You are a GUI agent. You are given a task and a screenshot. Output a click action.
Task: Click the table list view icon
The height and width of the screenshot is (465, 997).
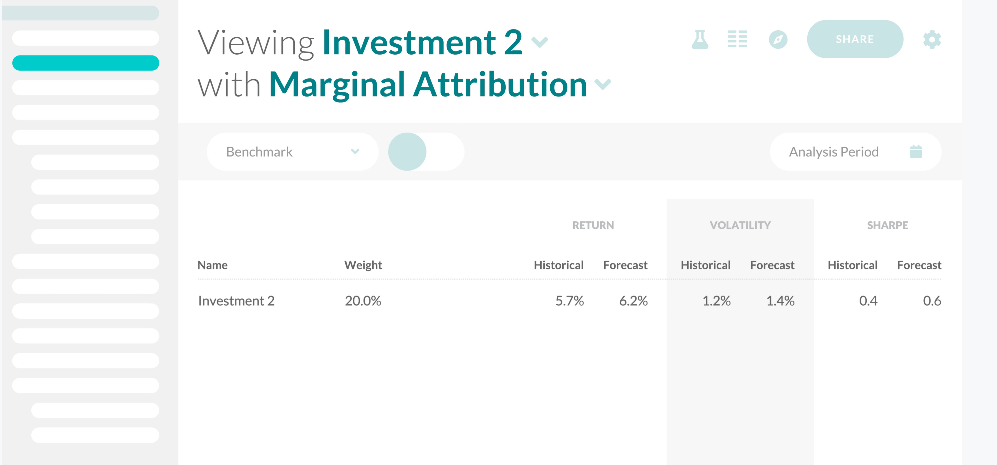[738, 40]
